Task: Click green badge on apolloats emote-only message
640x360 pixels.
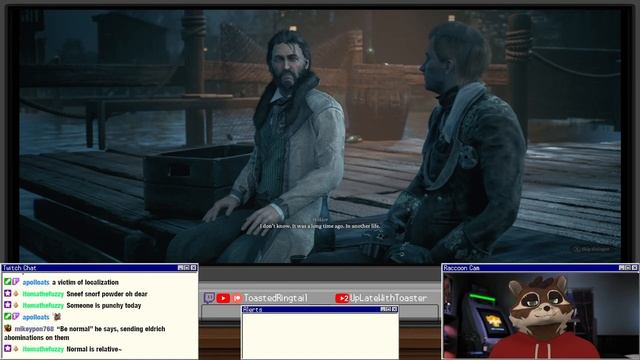Action: 8,316
